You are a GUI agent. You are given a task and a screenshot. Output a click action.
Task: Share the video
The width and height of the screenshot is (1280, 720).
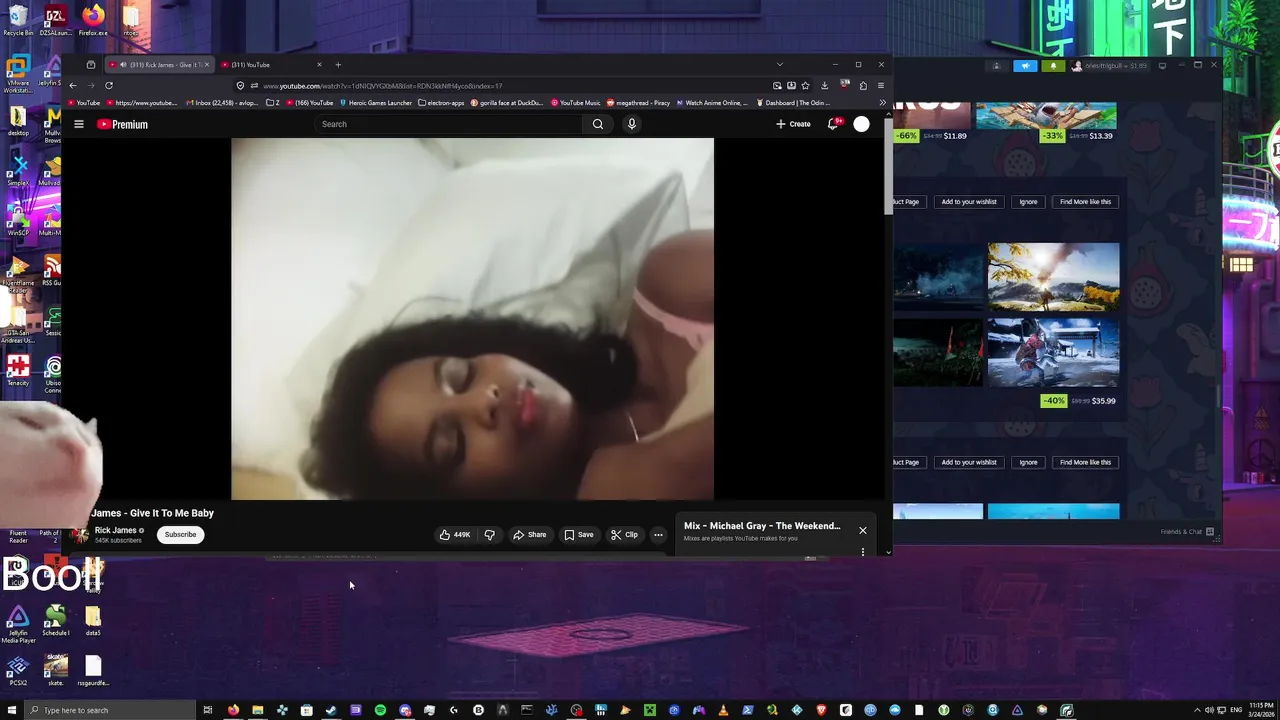pyautogui.click(x=529, y=534)
